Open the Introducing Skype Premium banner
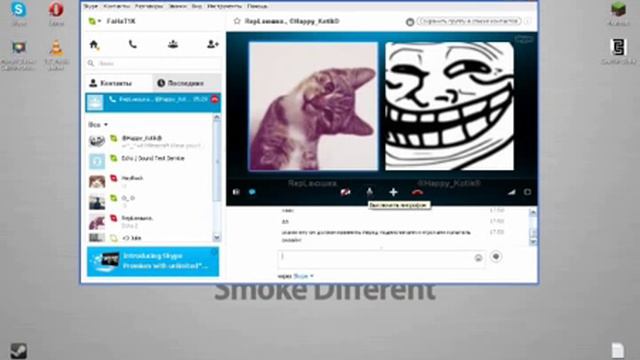The width and height of the screenshot is (640, 360). tap(153, 261)
